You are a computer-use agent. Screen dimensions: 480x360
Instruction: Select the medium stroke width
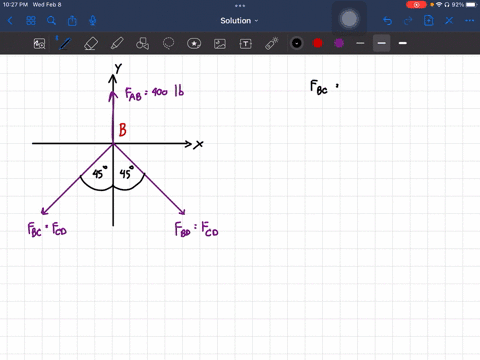381,43
